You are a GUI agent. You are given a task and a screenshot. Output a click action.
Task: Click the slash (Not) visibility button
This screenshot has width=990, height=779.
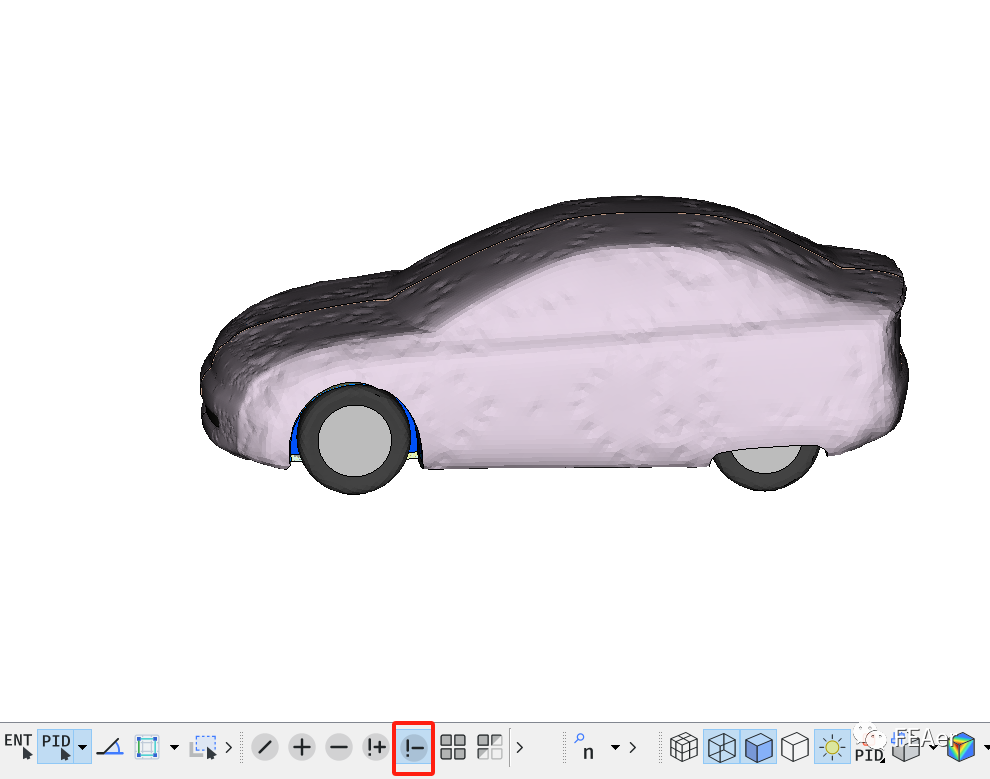[x=264, y=747]
